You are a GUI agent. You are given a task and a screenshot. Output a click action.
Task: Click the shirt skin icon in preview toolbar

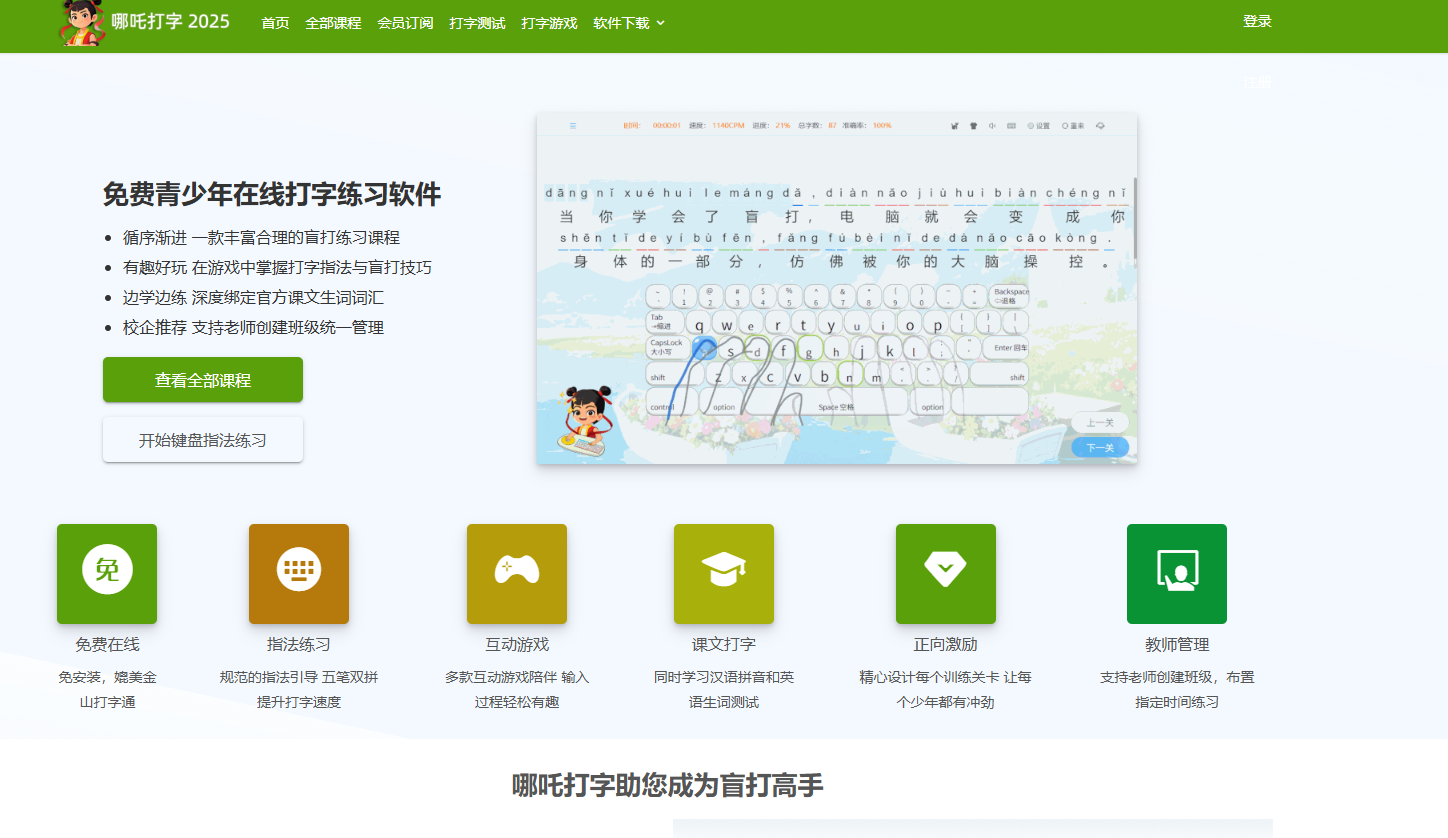coord(973,126)
